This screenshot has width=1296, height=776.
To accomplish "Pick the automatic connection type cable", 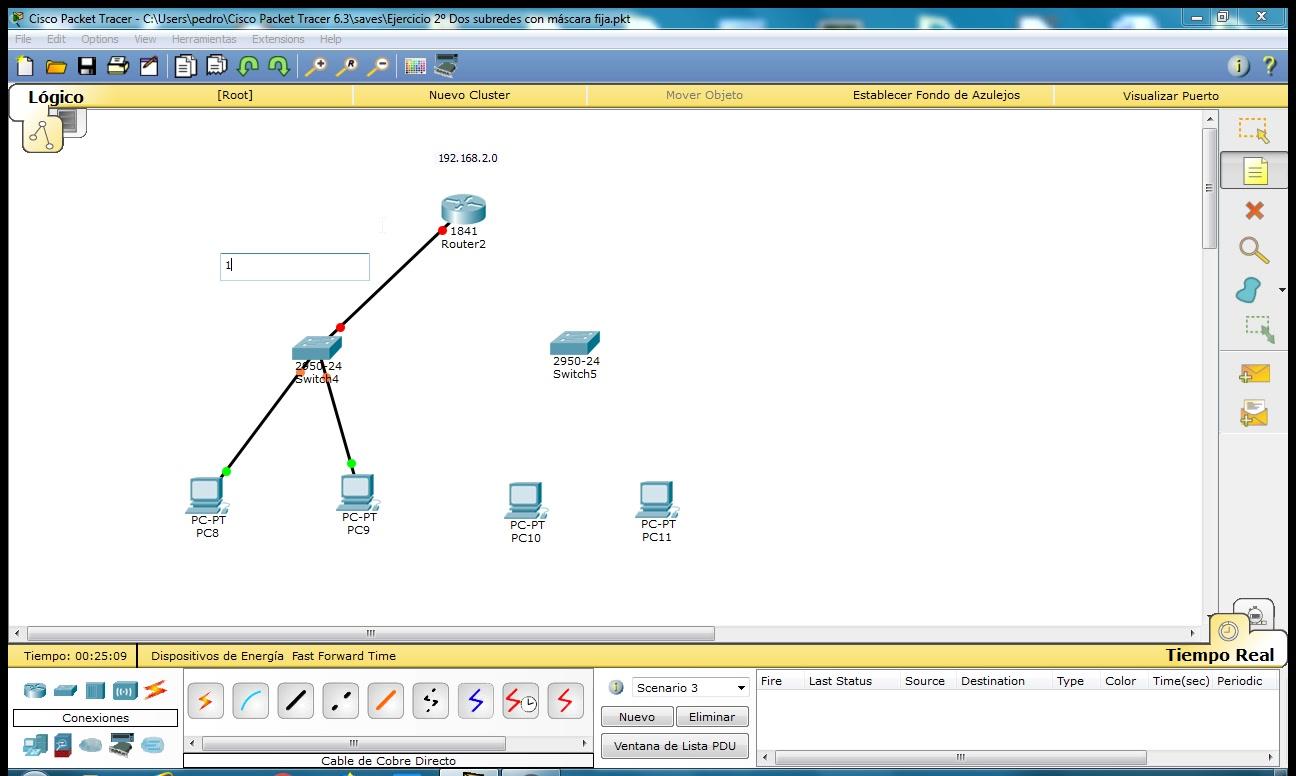I will point(205,702).
